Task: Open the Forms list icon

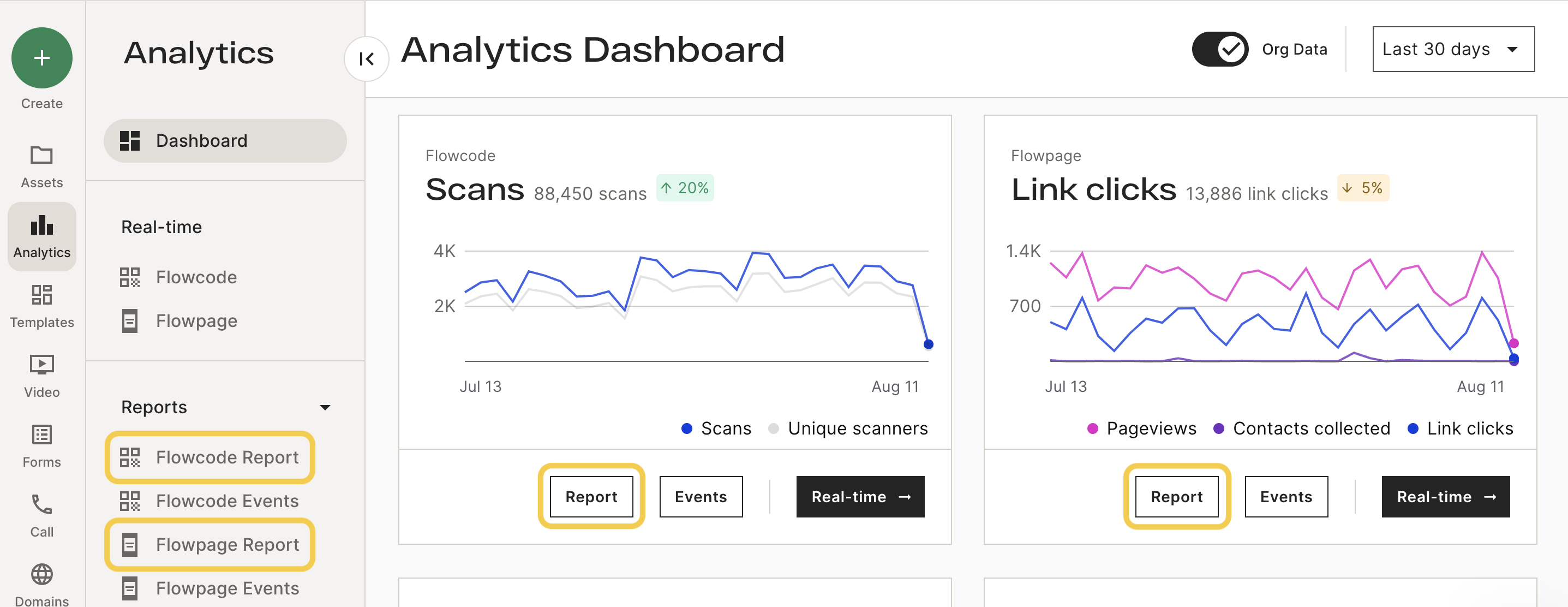Action: click(x=42, y=435)
